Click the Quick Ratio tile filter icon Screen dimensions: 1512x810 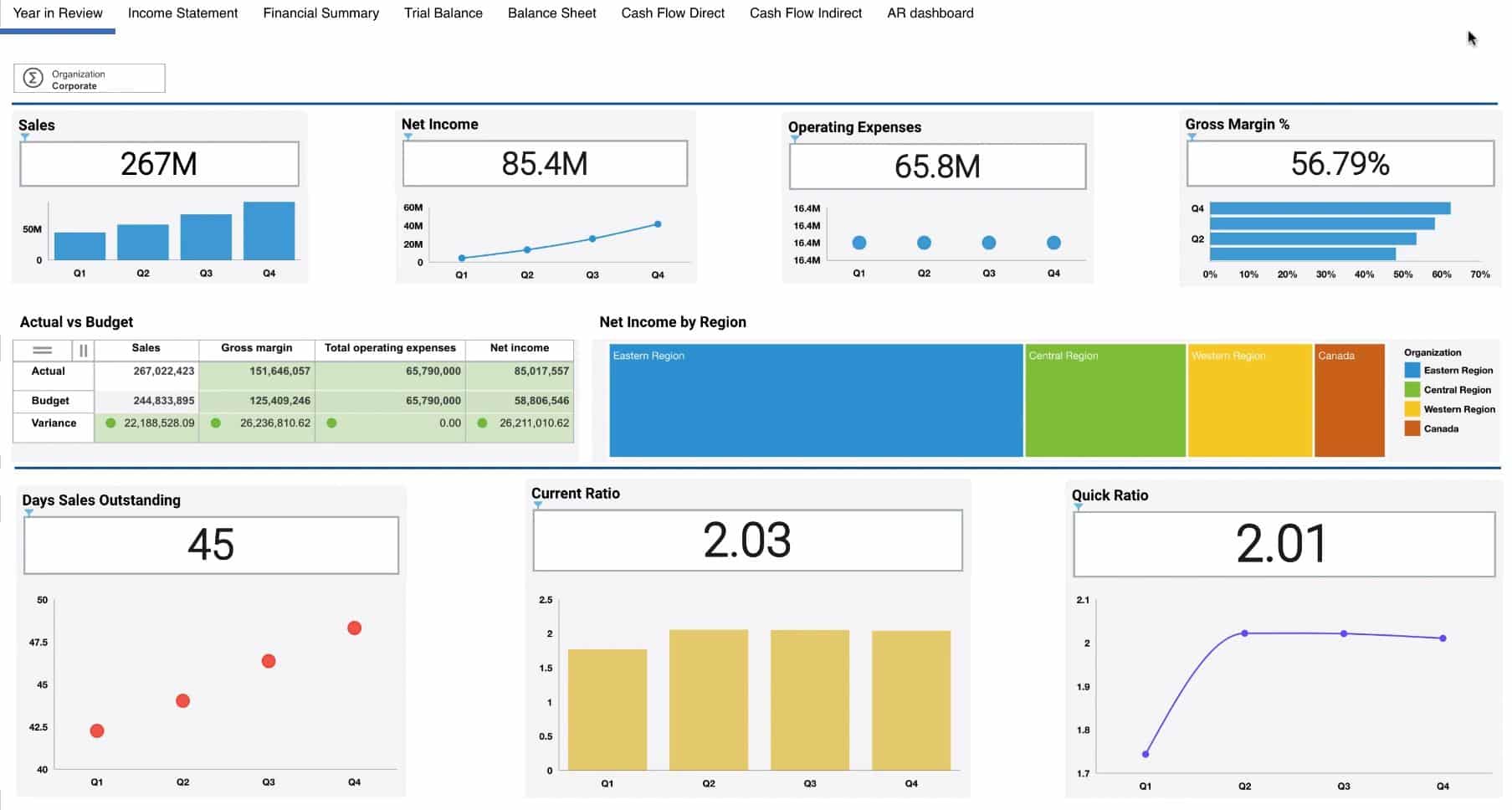(x=1078, y=507)
